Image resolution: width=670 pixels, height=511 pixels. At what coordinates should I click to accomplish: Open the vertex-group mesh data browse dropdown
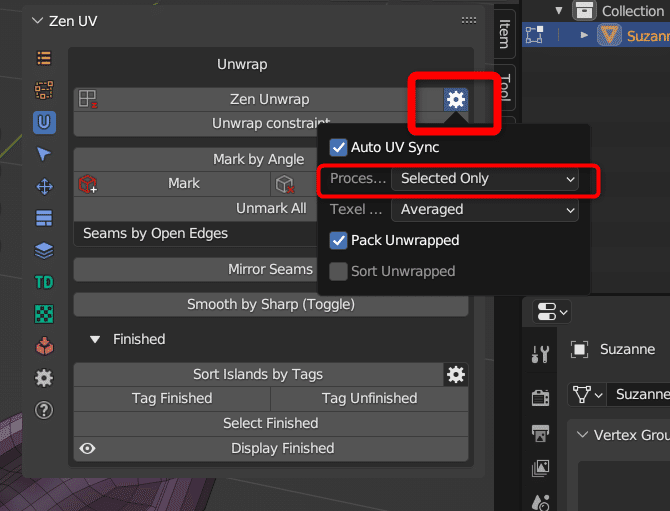[x=587, y=394]
